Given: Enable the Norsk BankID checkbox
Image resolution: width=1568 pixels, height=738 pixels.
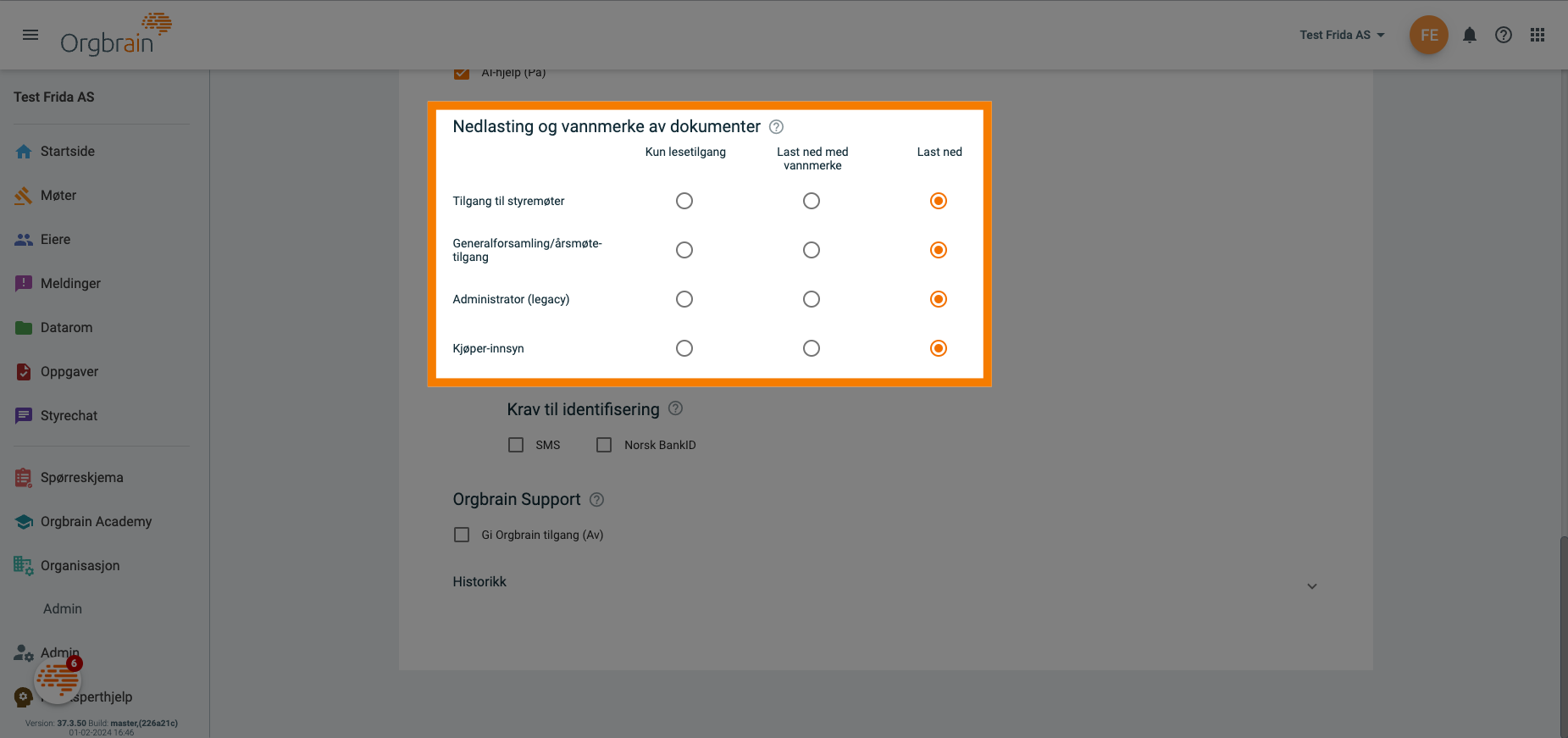Looking at the screenshot, I should pos(604,445).
